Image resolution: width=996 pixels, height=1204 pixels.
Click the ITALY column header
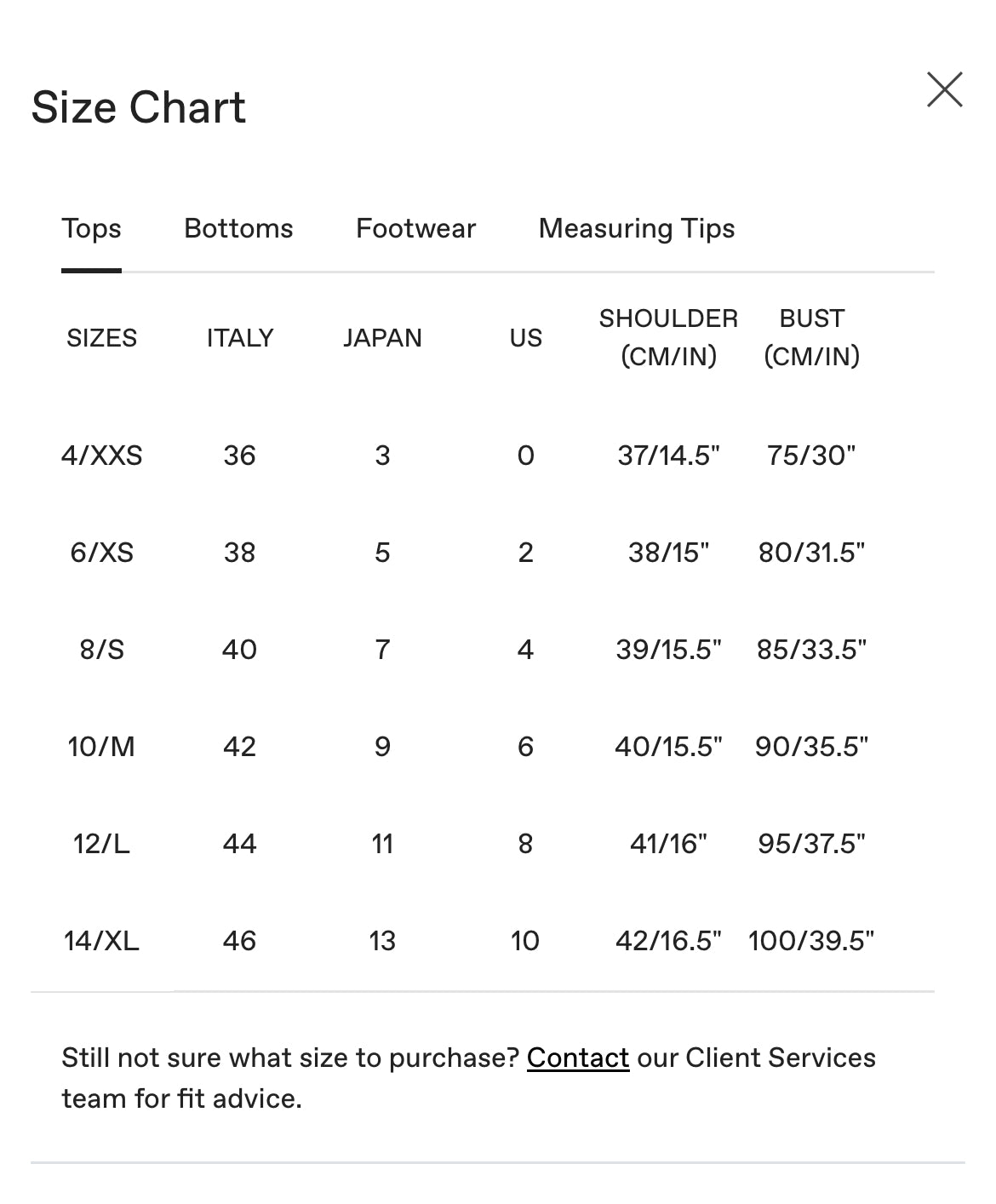pyautogui.click(x=239, y=338)
